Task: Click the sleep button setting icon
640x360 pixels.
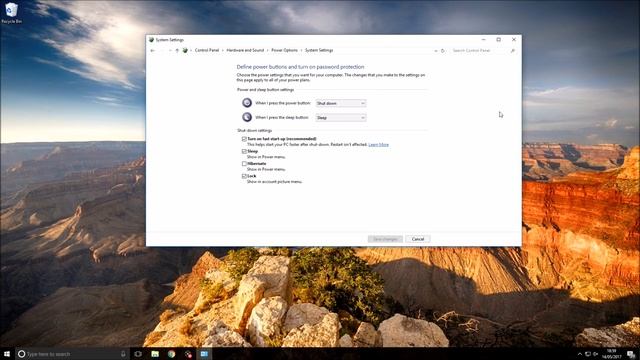Action: (247, 117)
